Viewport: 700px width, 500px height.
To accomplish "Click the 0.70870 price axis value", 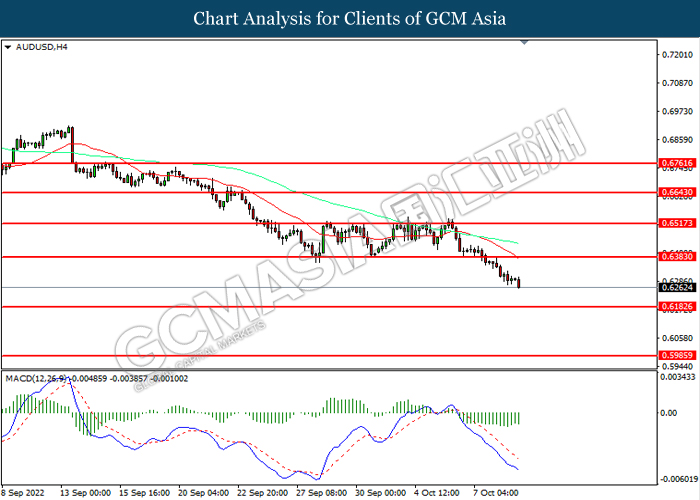I will (677, 83).
